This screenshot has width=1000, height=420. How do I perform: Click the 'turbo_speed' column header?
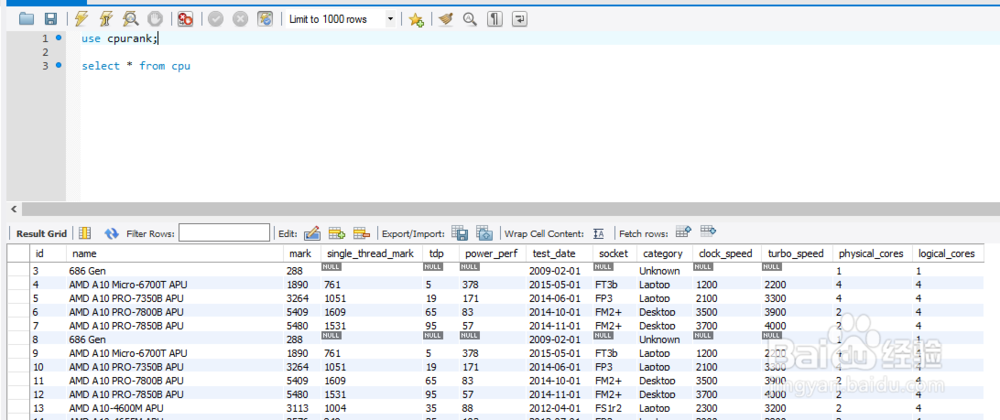pos(797,253)
